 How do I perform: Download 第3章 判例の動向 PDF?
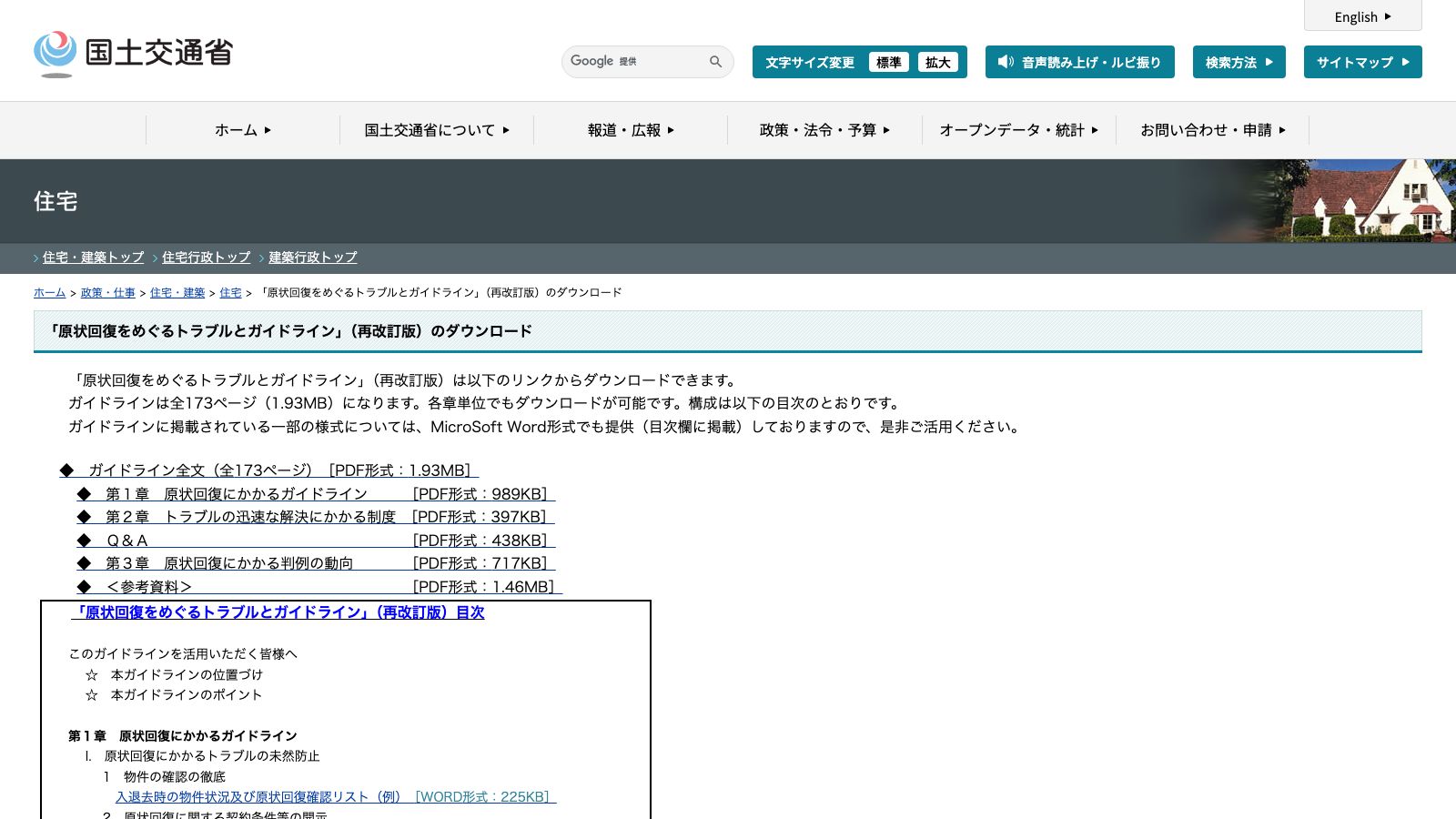click(x=316, y=563)
